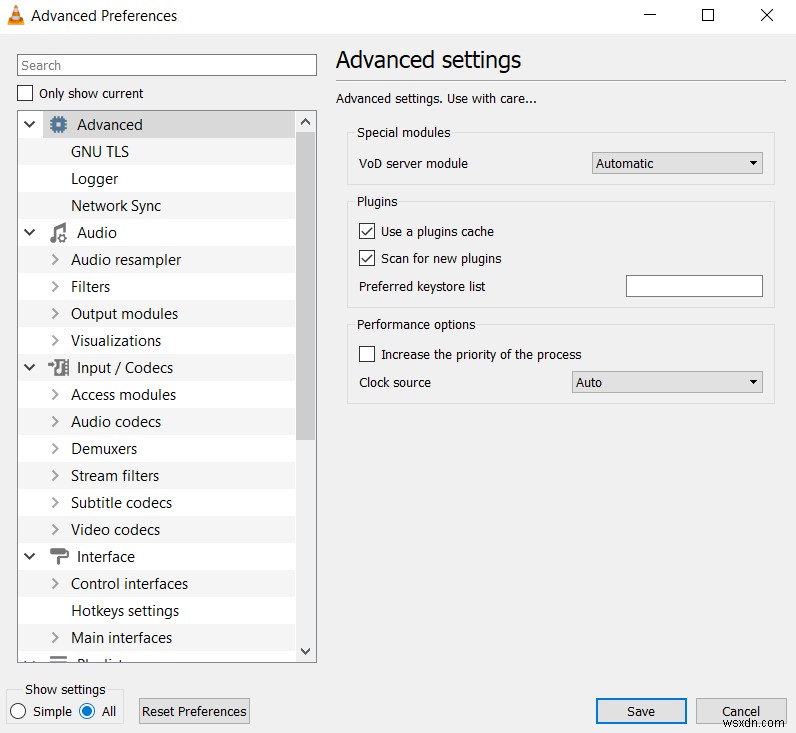Click the tree scrollbar down arrow
This screenshot has width=796, height=733.
coord(305,651)
